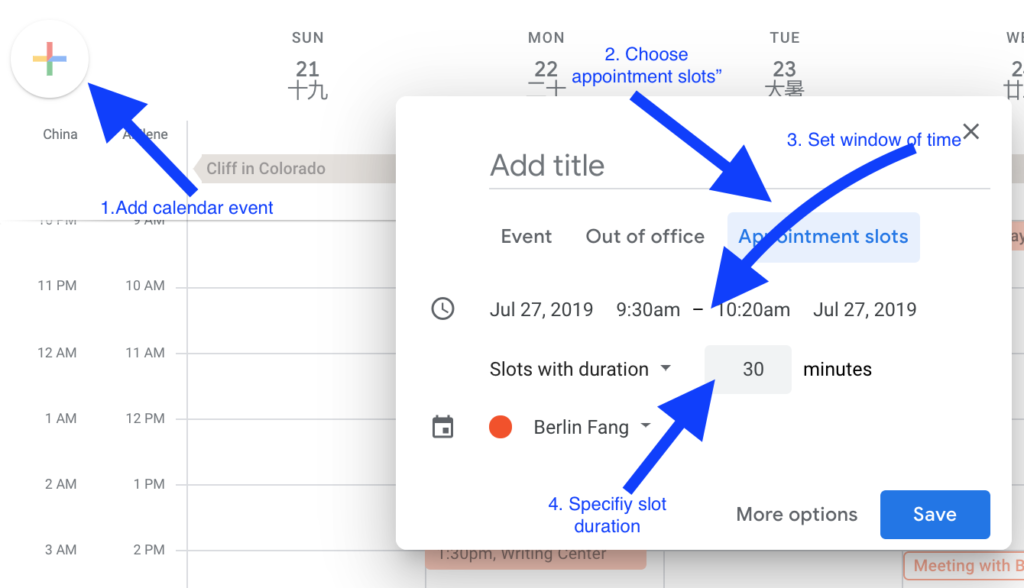The height and width of the screenshot is (588, 1024).
Task: Click the calendar icon beside Berlin Fang
Action: coord(442,428)
